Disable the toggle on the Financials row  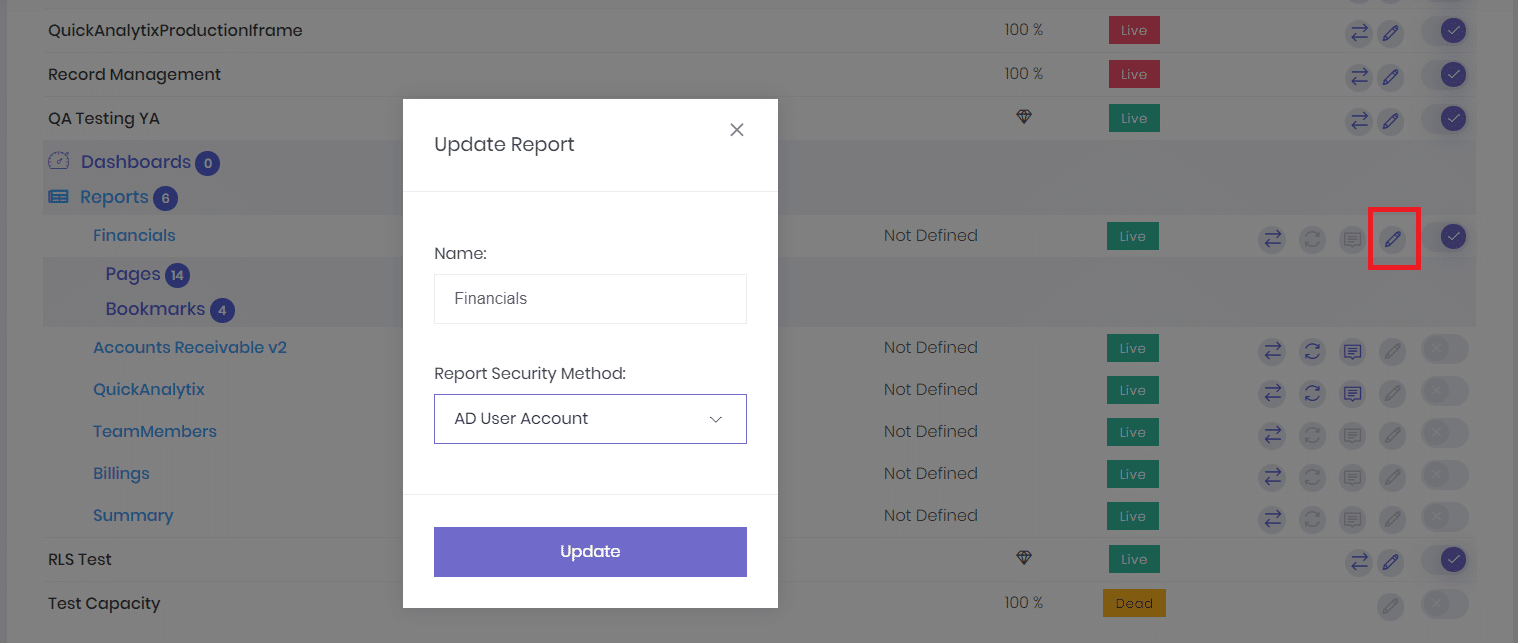pos(1453,237)
